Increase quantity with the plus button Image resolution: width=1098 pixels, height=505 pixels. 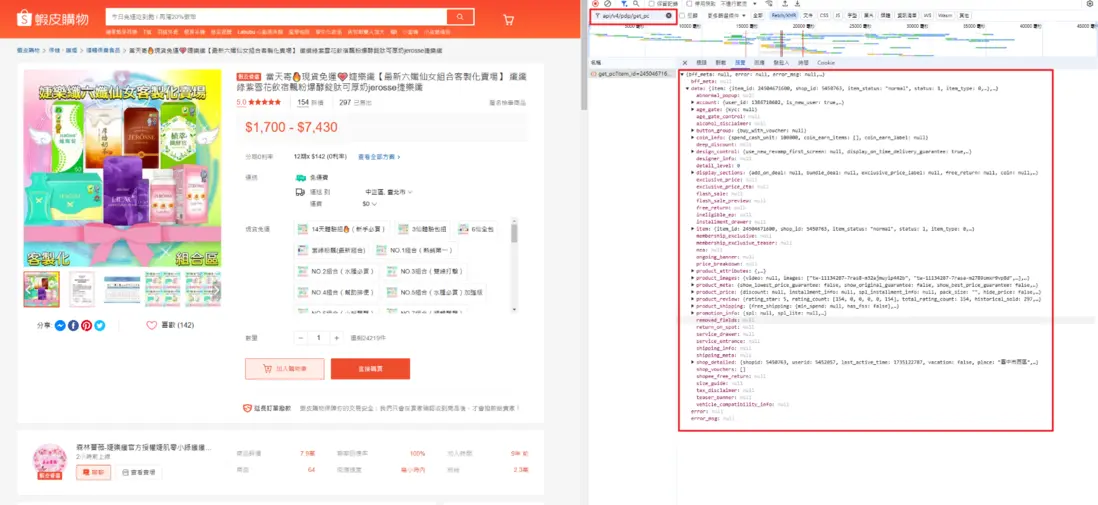click(x=337, y=338)
